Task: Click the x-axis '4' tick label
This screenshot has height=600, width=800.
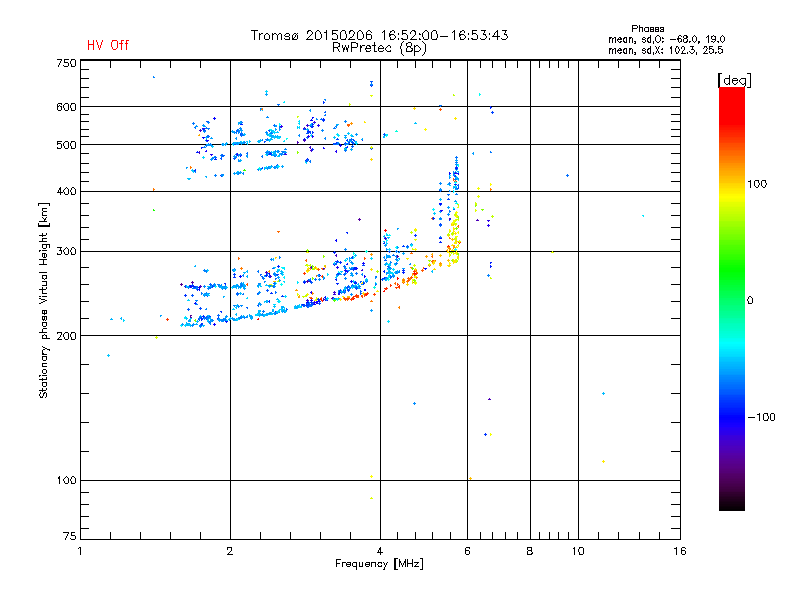Action: pyautogui.click(x=380, y=551)
